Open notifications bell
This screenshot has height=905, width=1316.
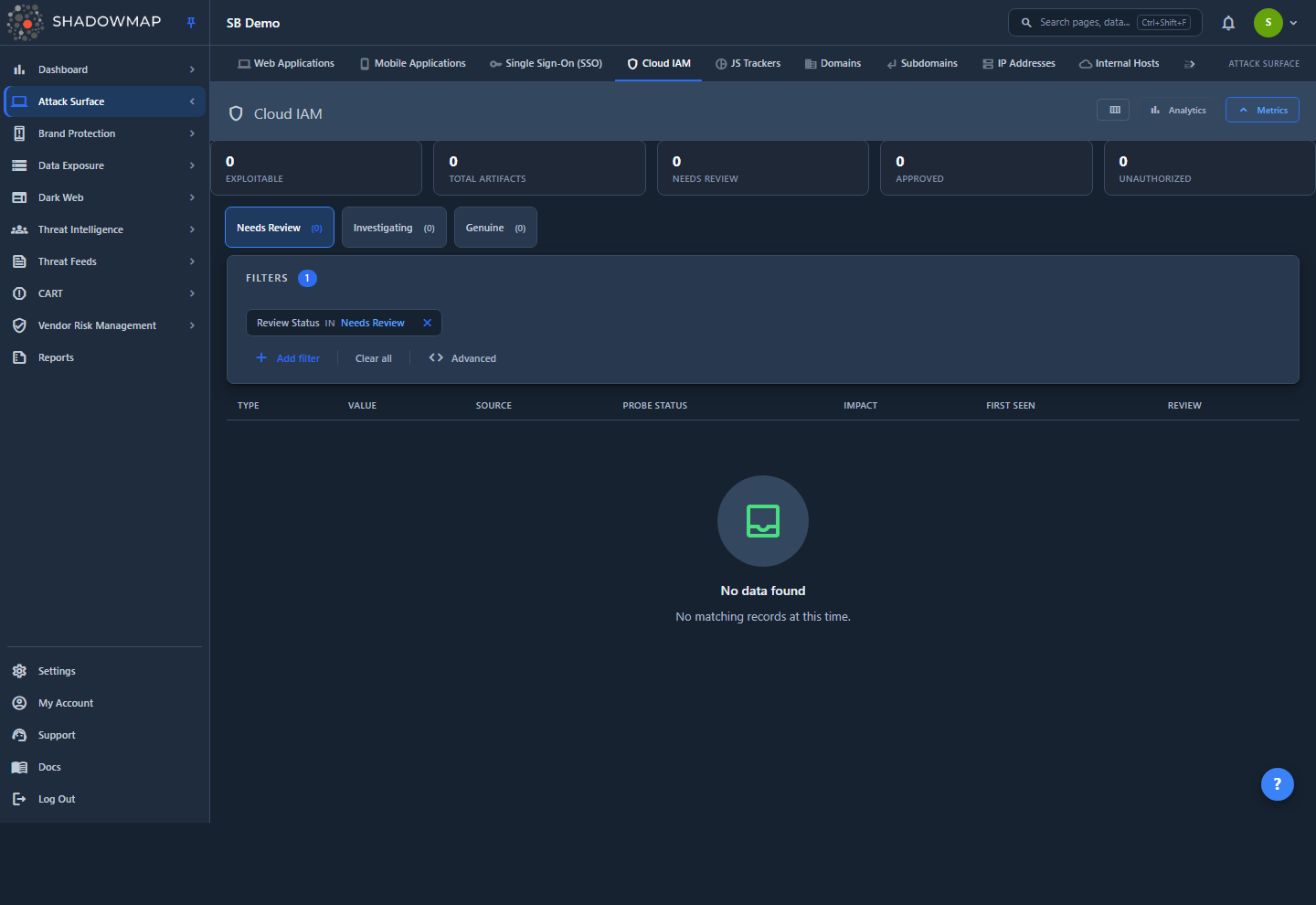1228,23
